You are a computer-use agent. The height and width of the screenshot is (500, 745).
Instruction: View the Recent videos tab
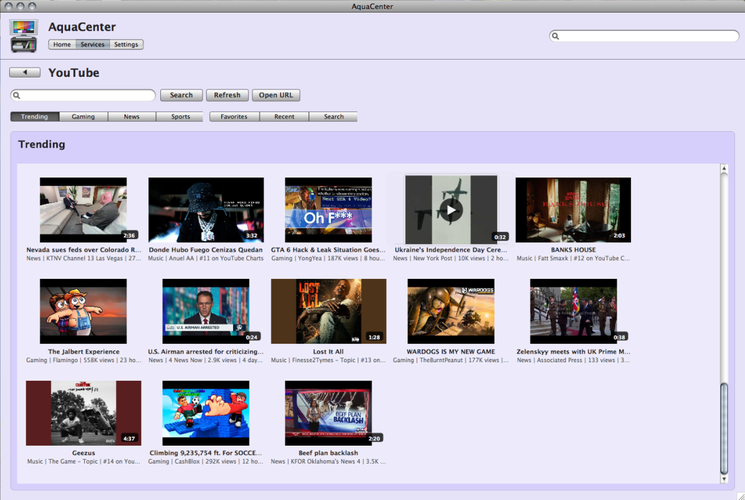click(x=284, y=116)
